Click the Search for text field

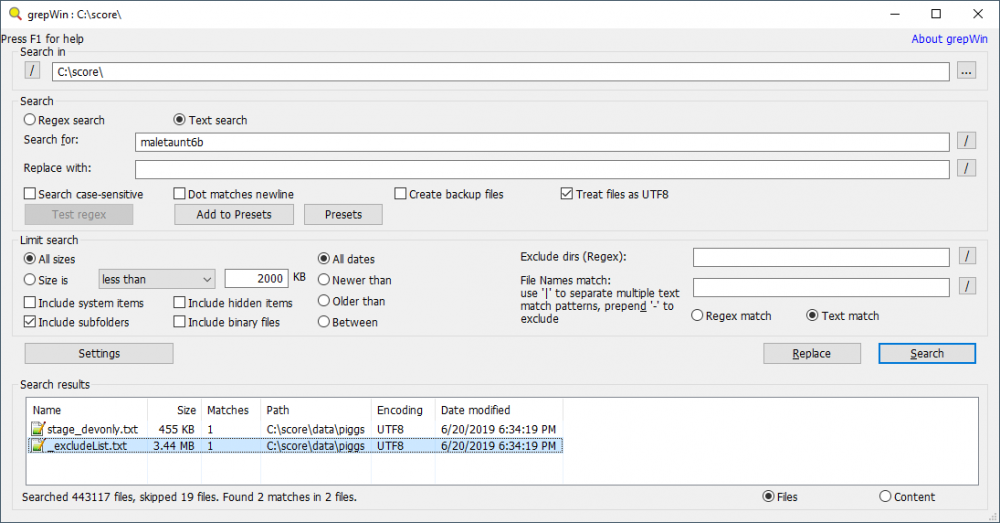pyautogui.click(x=541, y=142)
